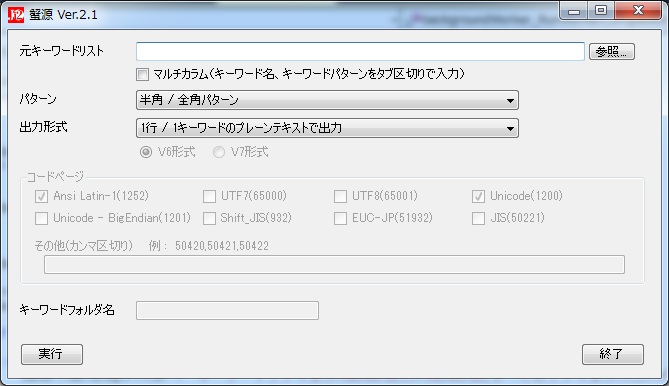Close the 蟹源 window
669x386 pixels.
[638, 11]
